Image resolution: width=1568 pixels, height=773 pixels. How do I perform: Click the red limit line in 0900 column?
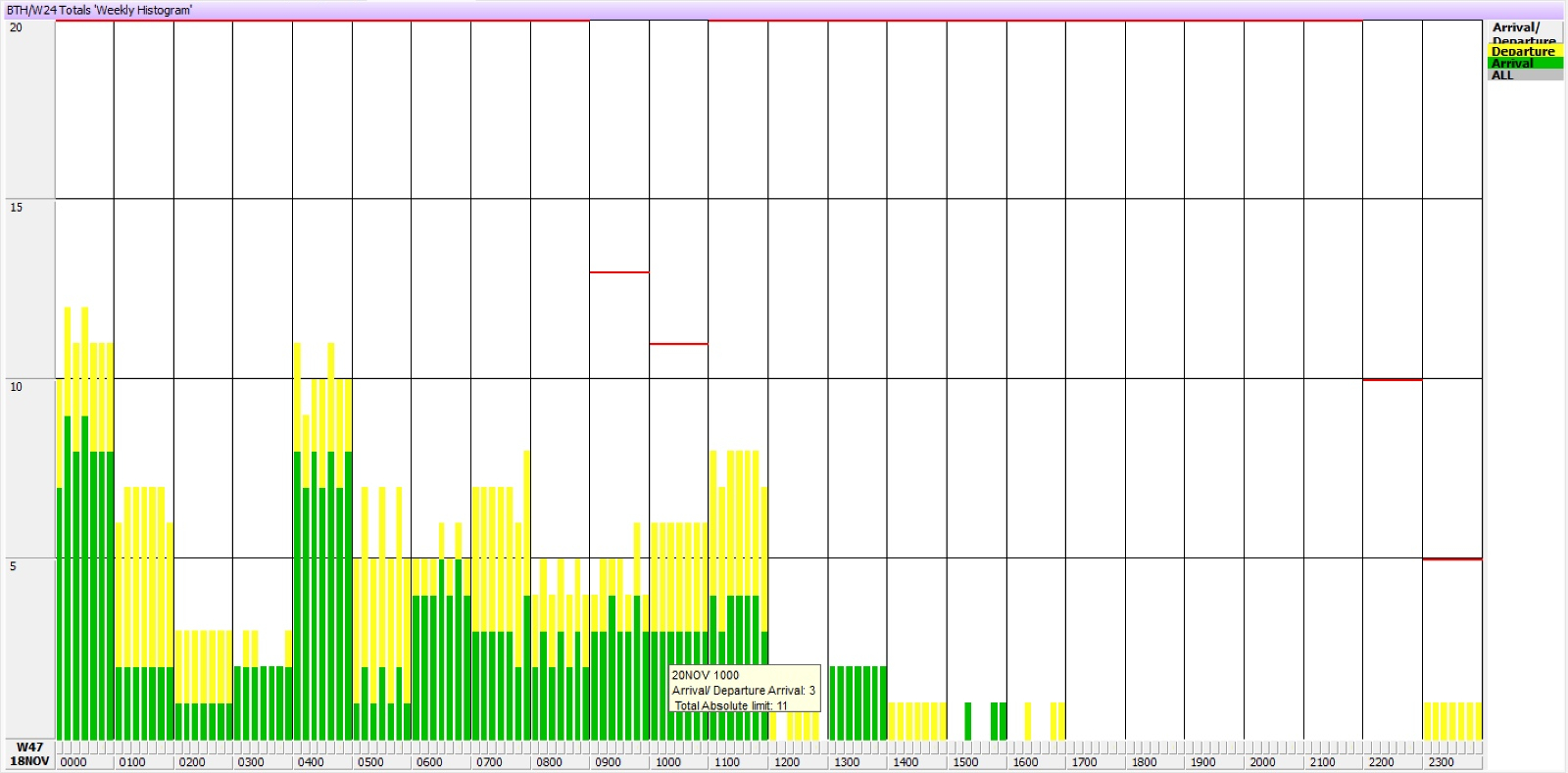pos(618,272)
